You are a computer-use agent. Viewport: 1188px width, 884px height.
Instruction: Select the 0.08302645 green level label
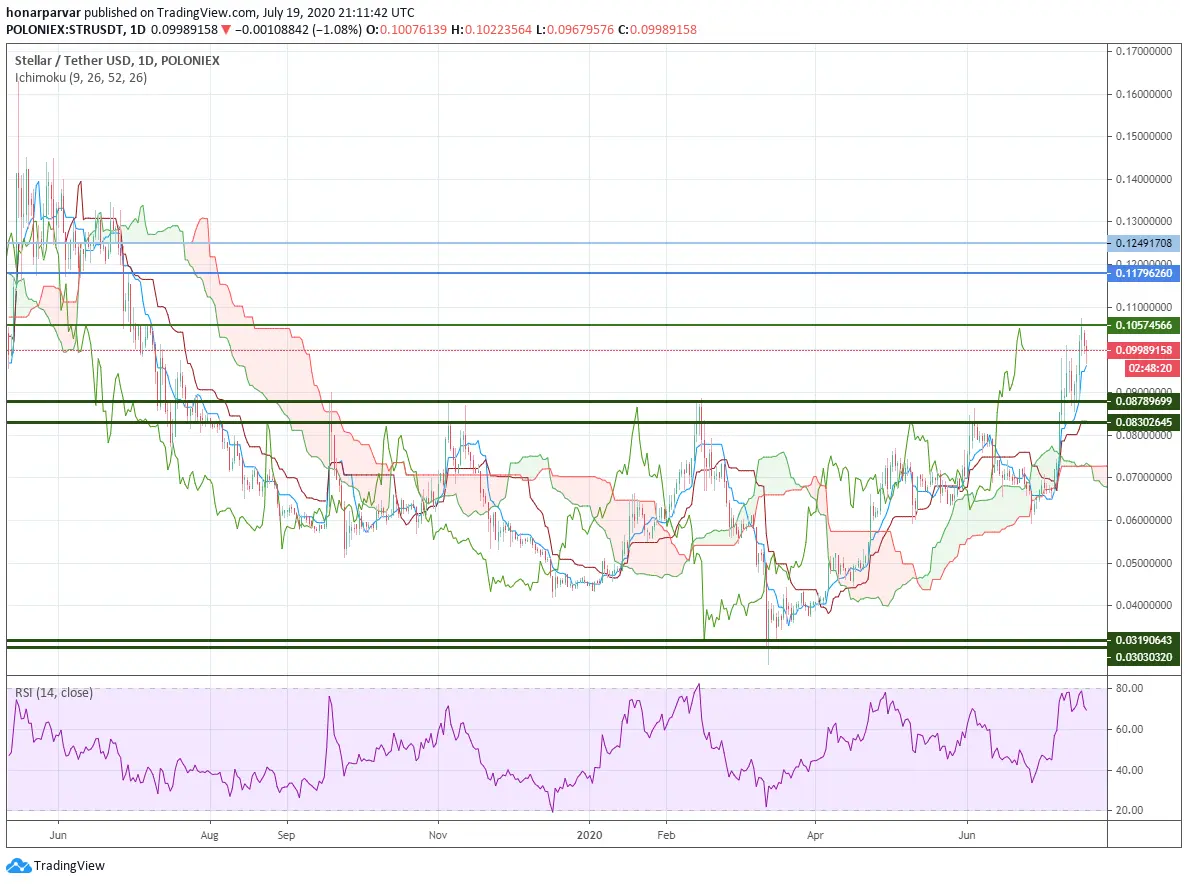1143,422
